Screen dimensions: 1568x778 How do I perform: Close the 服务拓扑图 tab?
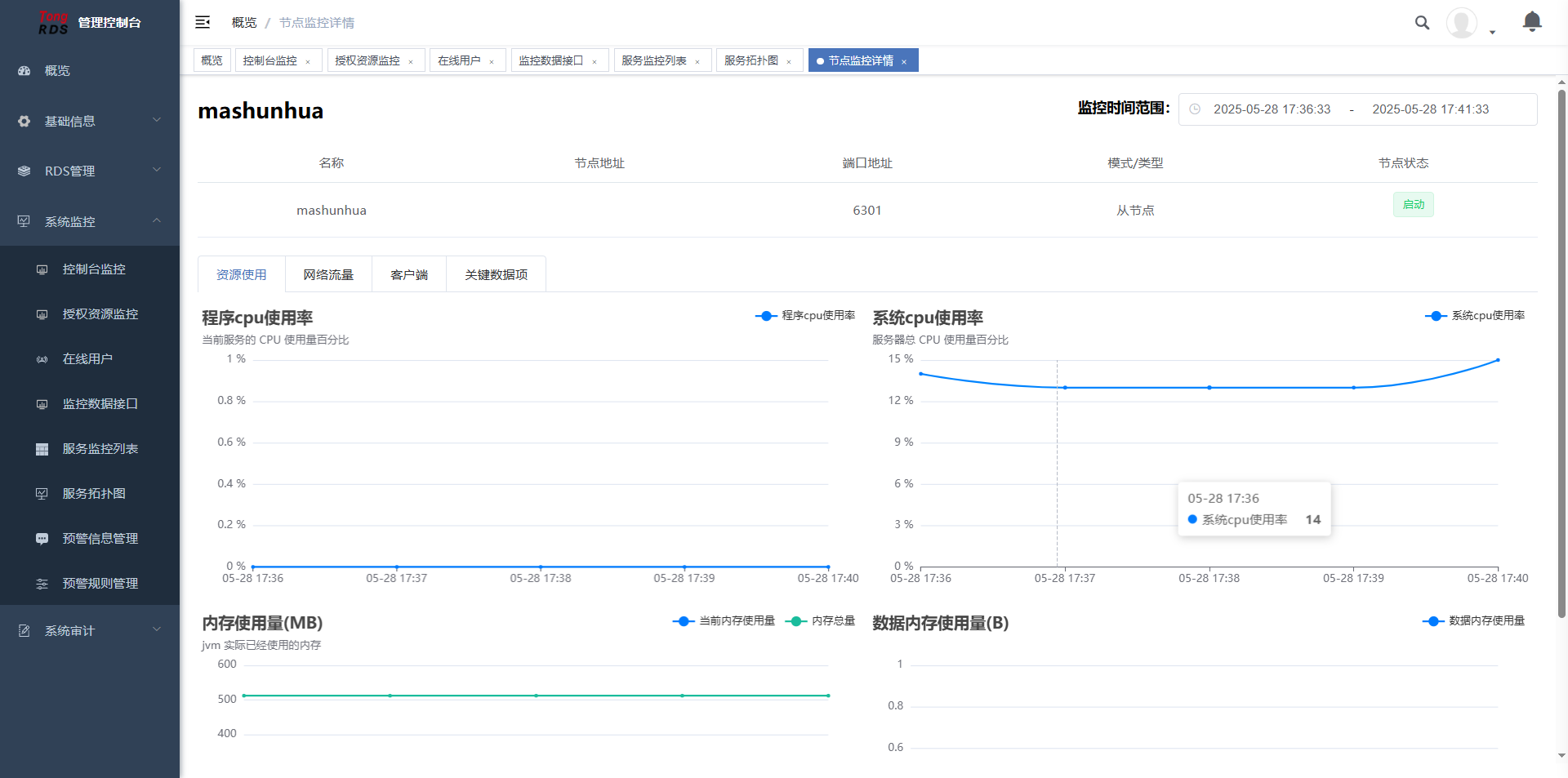(789, 61)
